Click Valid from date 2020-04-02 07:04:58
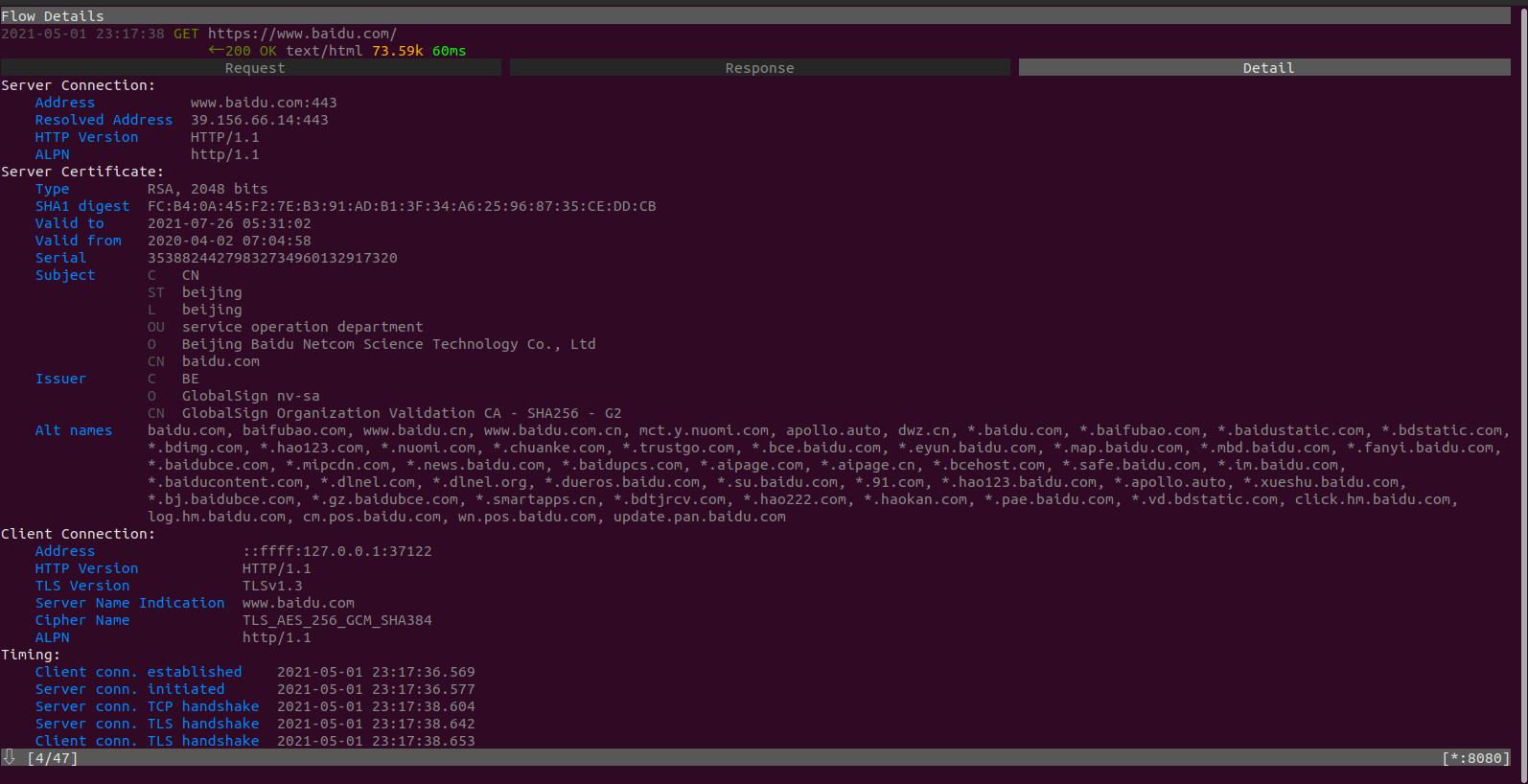 (229, 241)
